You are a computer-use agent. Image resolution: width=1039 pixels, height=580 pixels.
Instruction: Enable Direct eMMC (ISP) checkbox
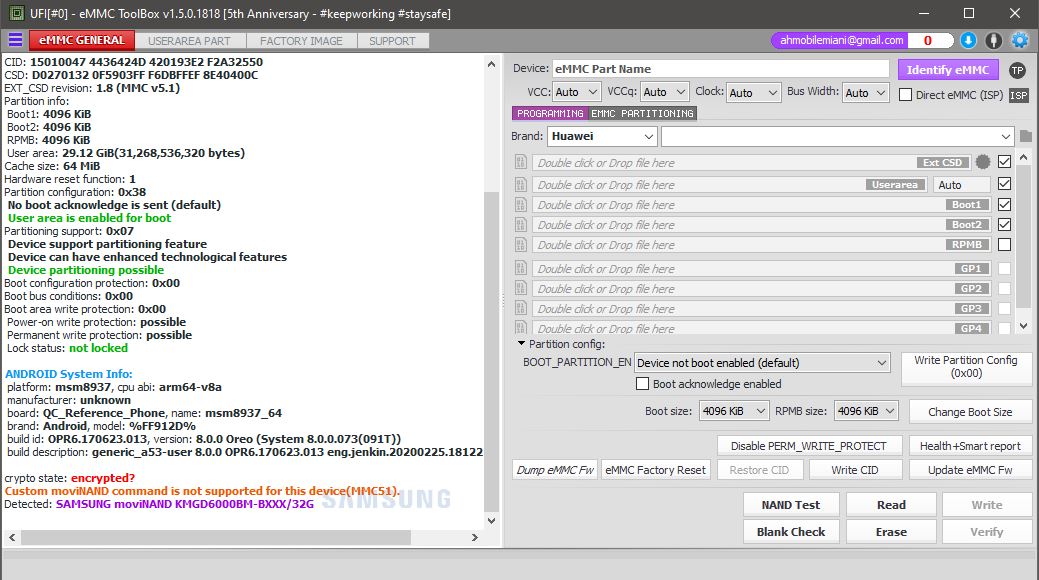[x=905, y=95]
